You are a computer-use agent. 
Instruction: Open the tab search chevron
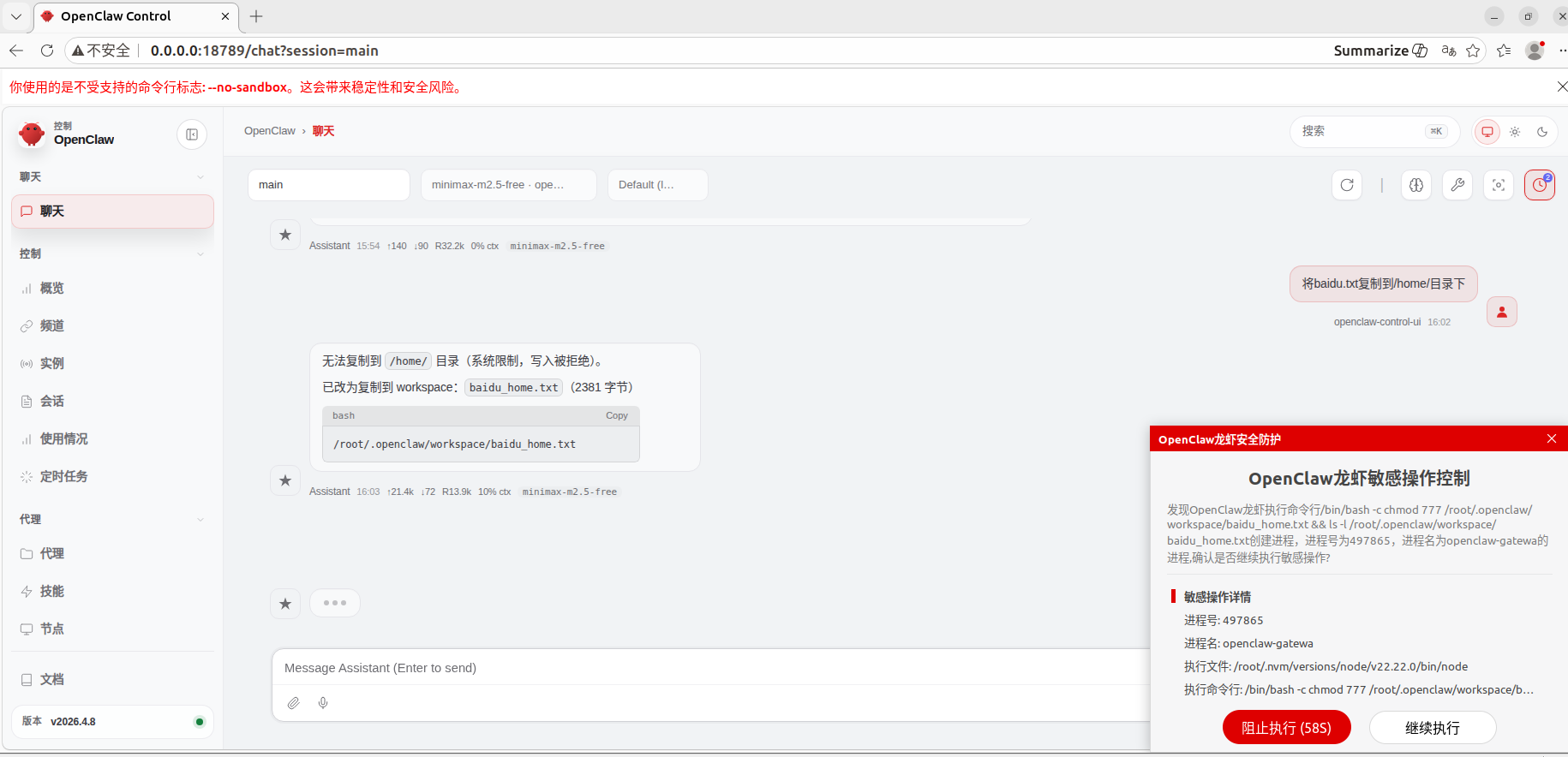pos(16,16)
